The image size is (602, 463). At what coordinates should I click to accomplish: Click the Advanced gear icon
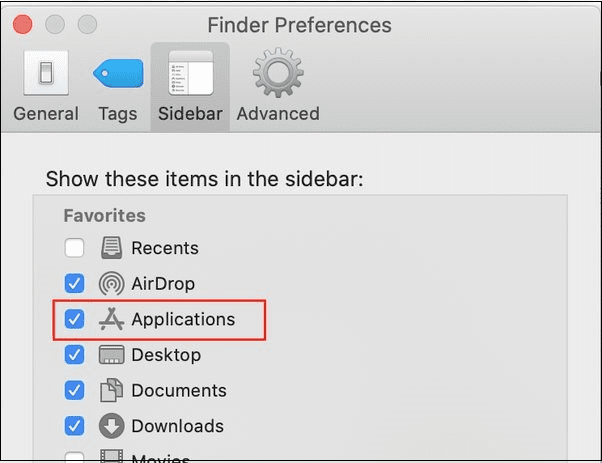(x=277, y=73)
